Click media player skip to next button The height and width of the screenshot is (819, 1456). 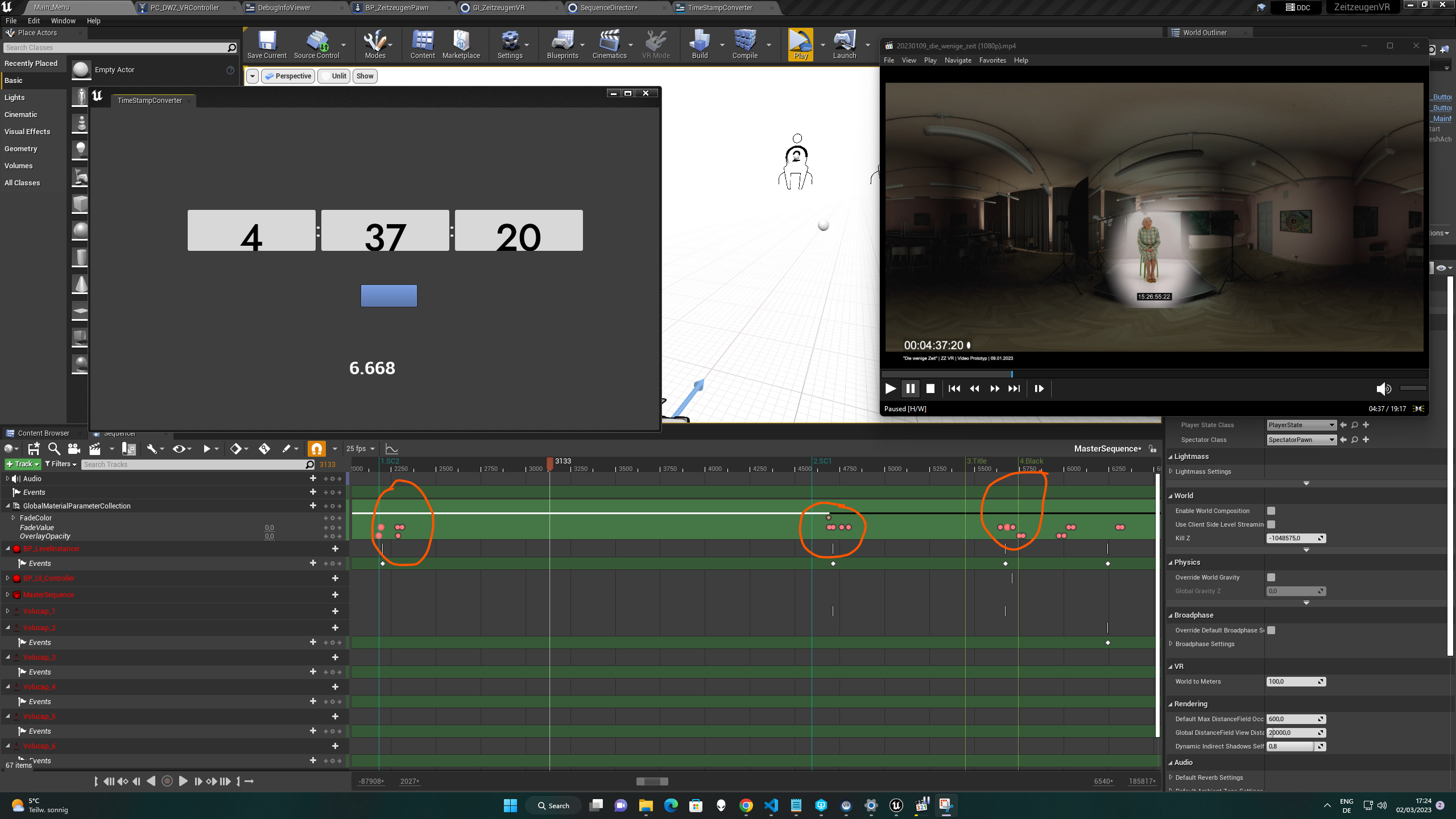pyautogui.click(x=1014, y=388)
